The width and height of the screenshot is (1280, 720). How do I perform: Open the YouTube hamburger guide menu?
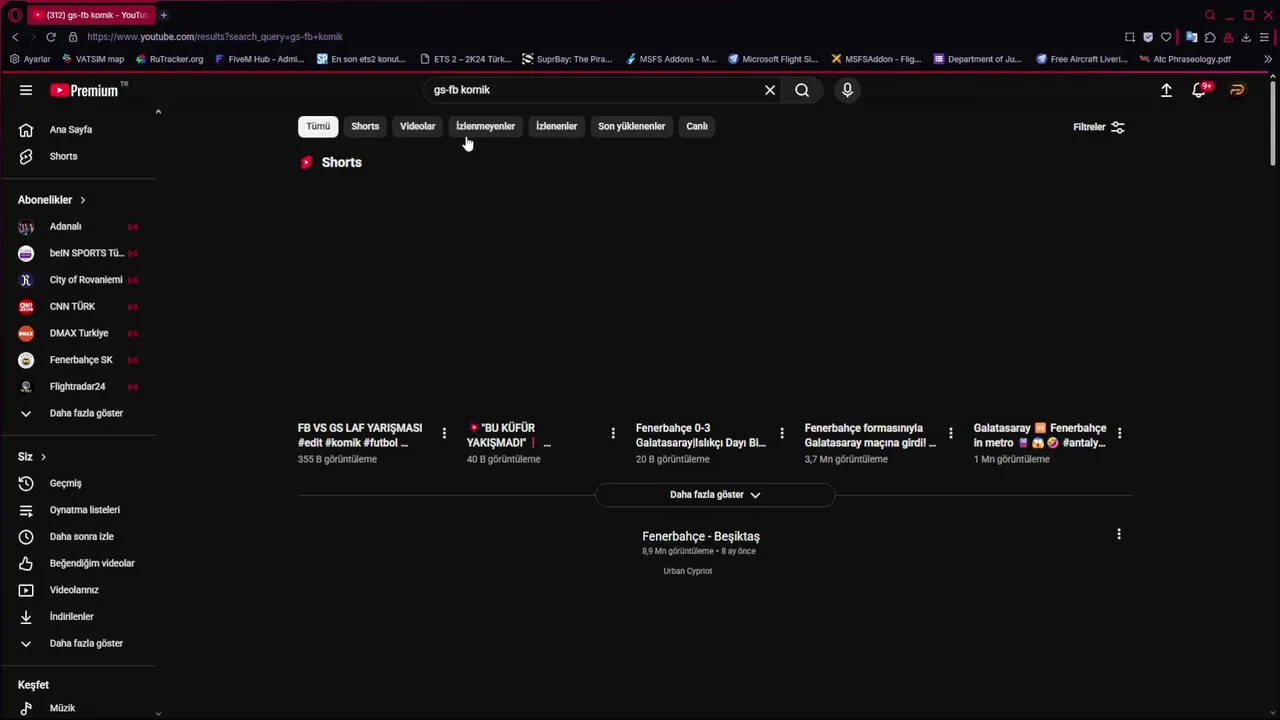pos(26,90)
